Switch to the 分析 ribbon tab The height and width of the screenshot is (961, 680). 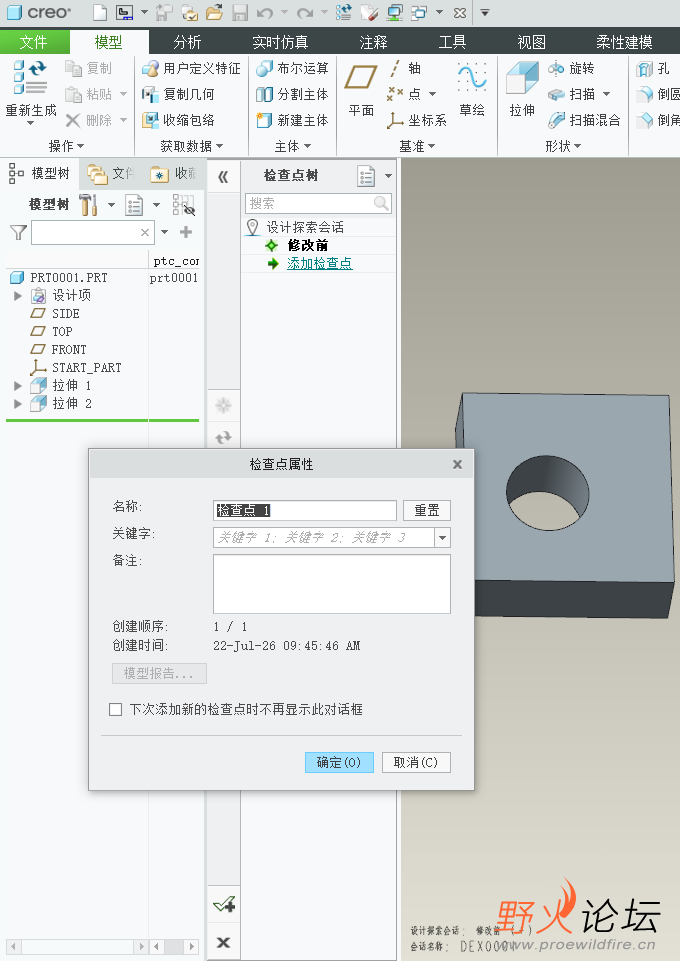point(187,42)
